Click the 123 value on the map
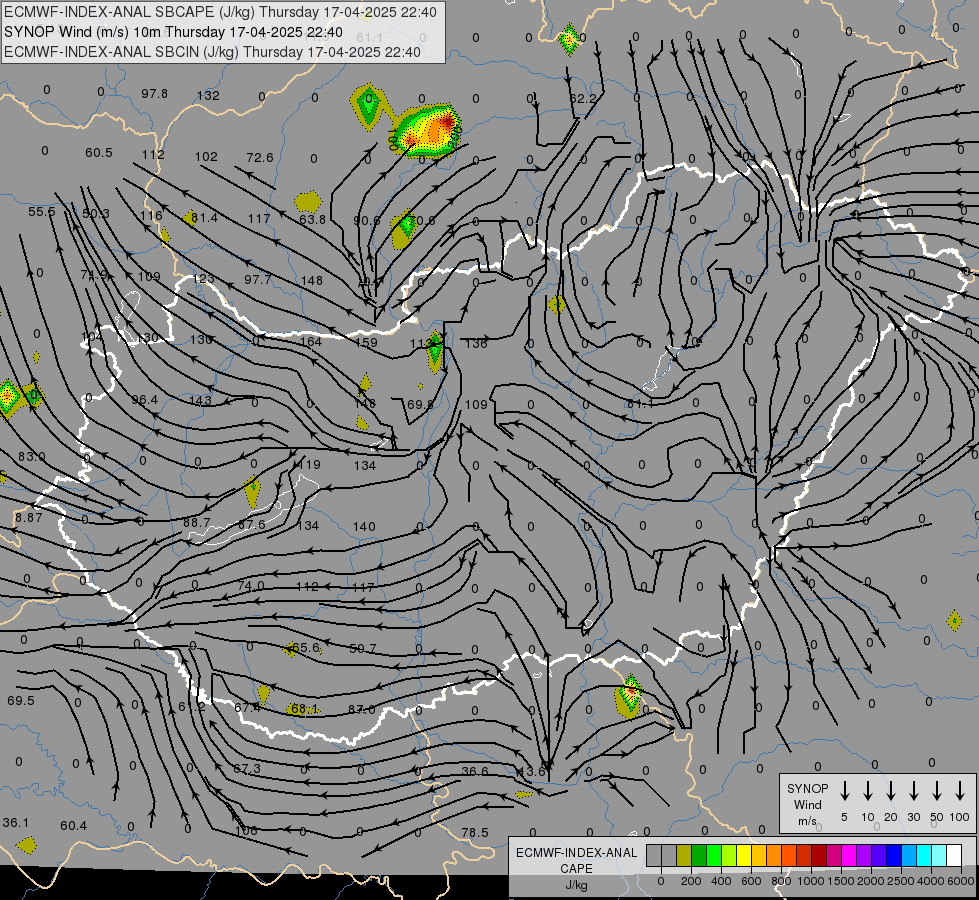Image resolution: width=979 pixels, height=900 pixels. point(204,278)
